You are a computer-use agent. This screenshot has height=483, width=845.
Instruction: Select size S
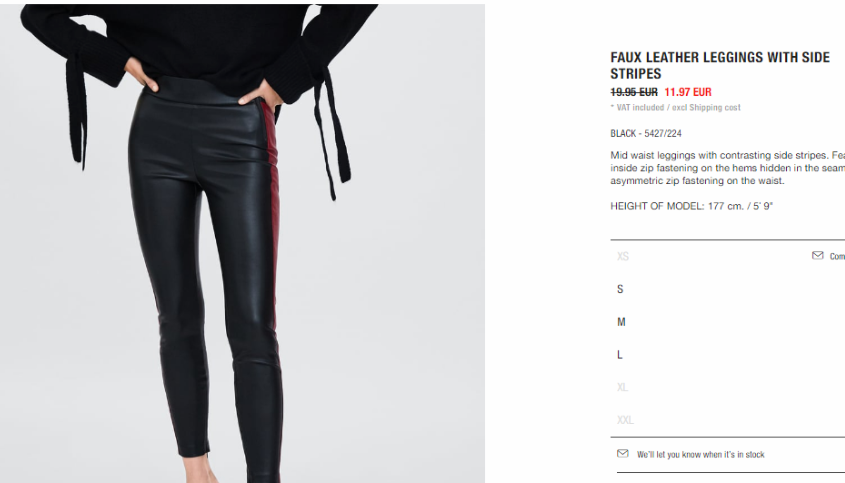tap(620, 289)
